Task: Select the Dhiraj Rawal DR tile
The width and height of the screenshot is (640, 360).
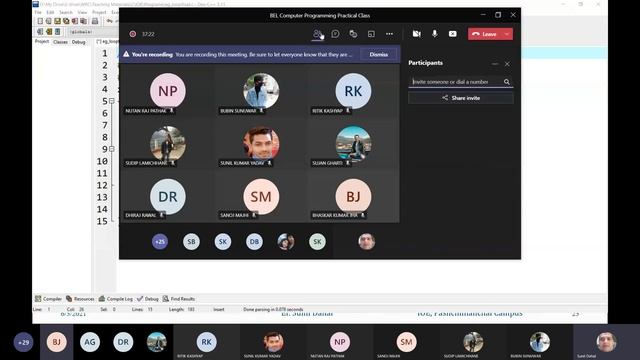Action: point(168,196)
